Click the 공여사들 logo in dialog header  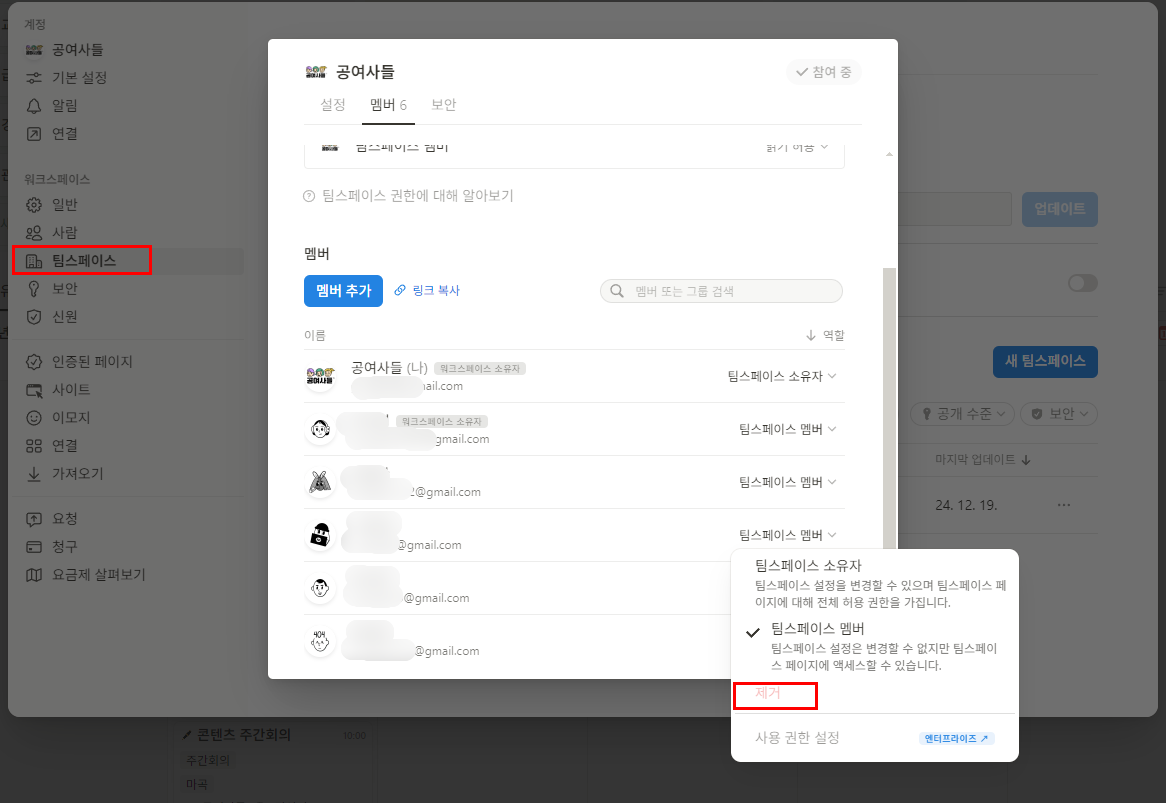(316, 72)
